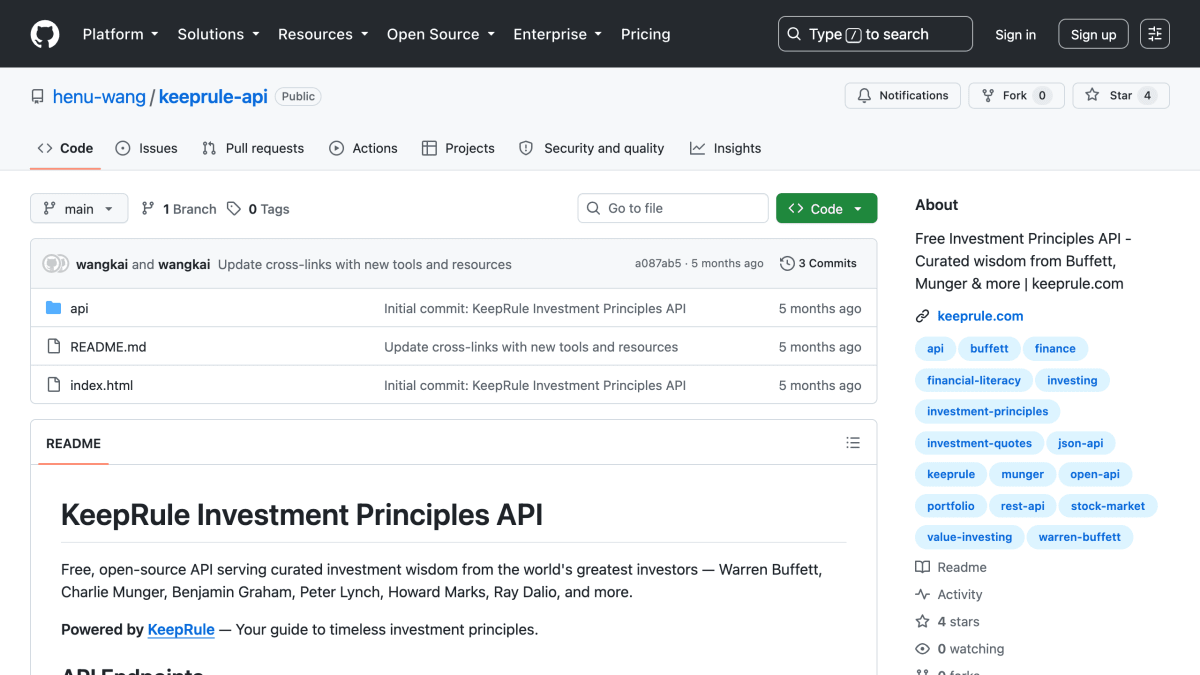Follow the KeepRule link in README
Image resolution: width=1200 pixels, height=675 pixels.
181,630
